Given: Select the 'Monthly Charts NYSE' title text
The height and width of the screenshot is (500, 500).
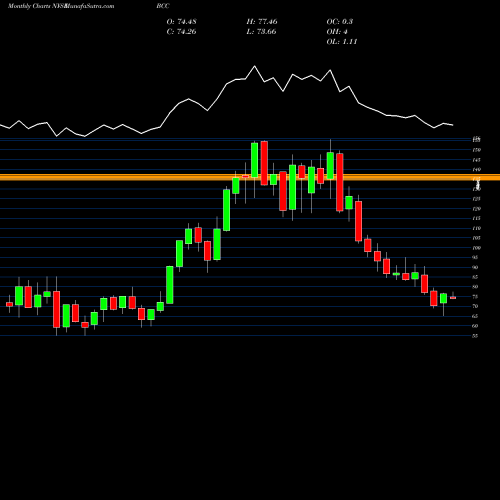Looking at the screenshot, I should pyautogui.click(x=37, y=6).
